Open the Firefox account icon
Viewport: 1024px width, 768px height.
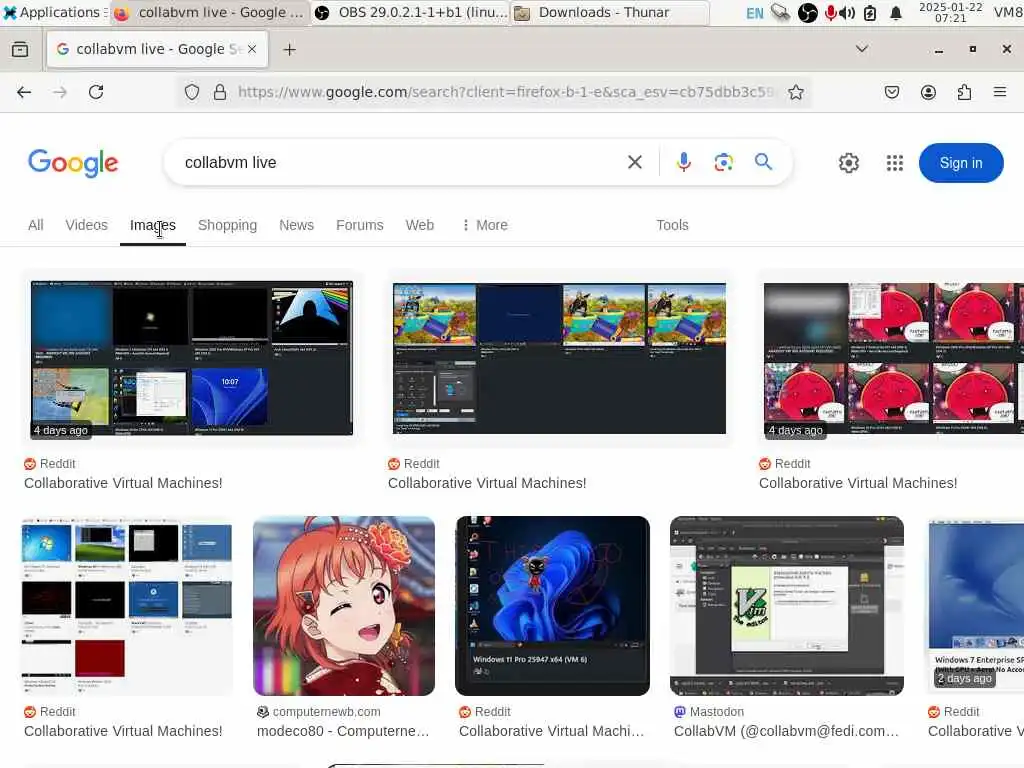(928, 92)
